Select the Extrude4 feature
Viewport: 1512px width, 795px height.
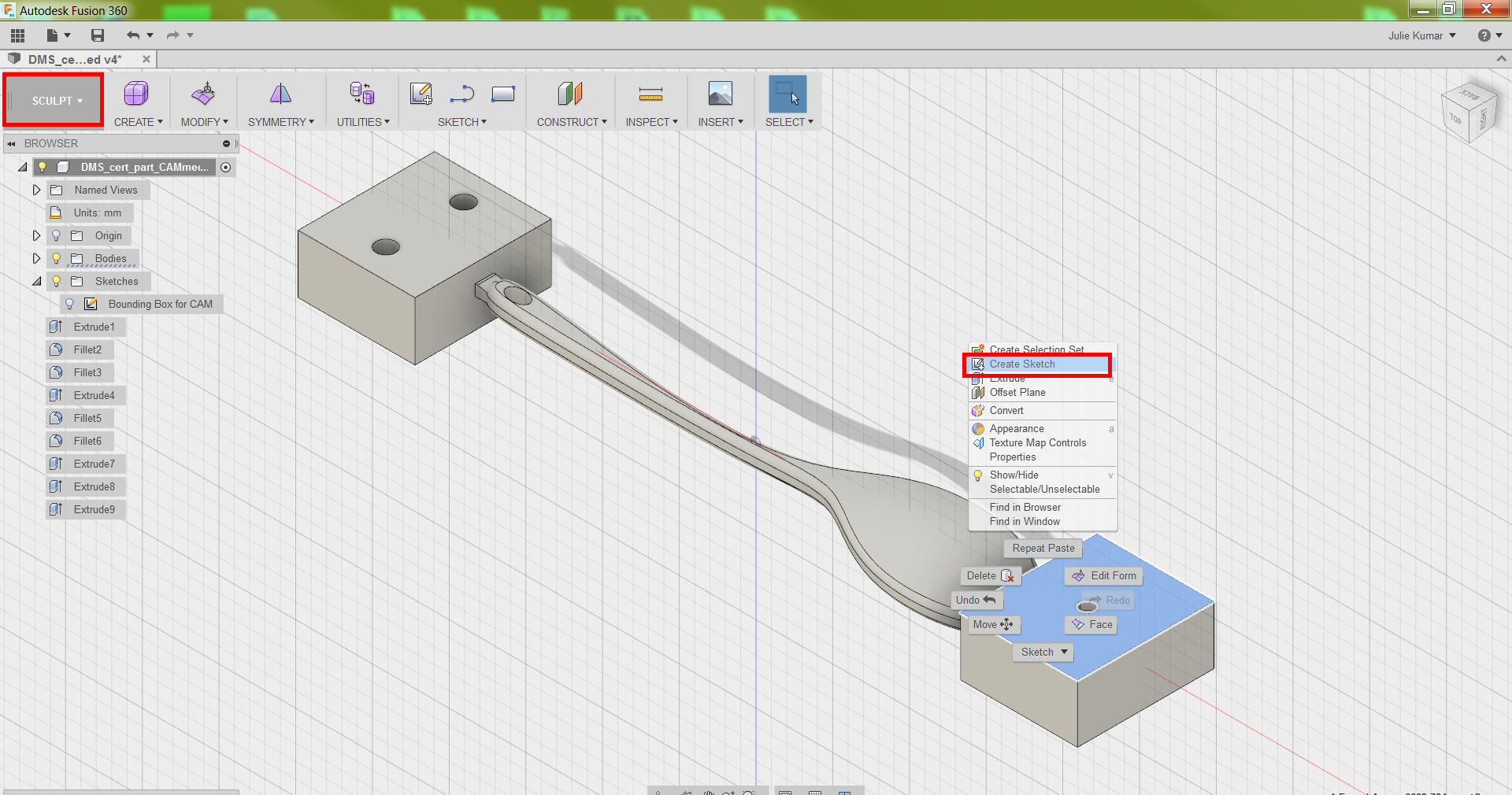pyautogui.click(x=86, y=395)
